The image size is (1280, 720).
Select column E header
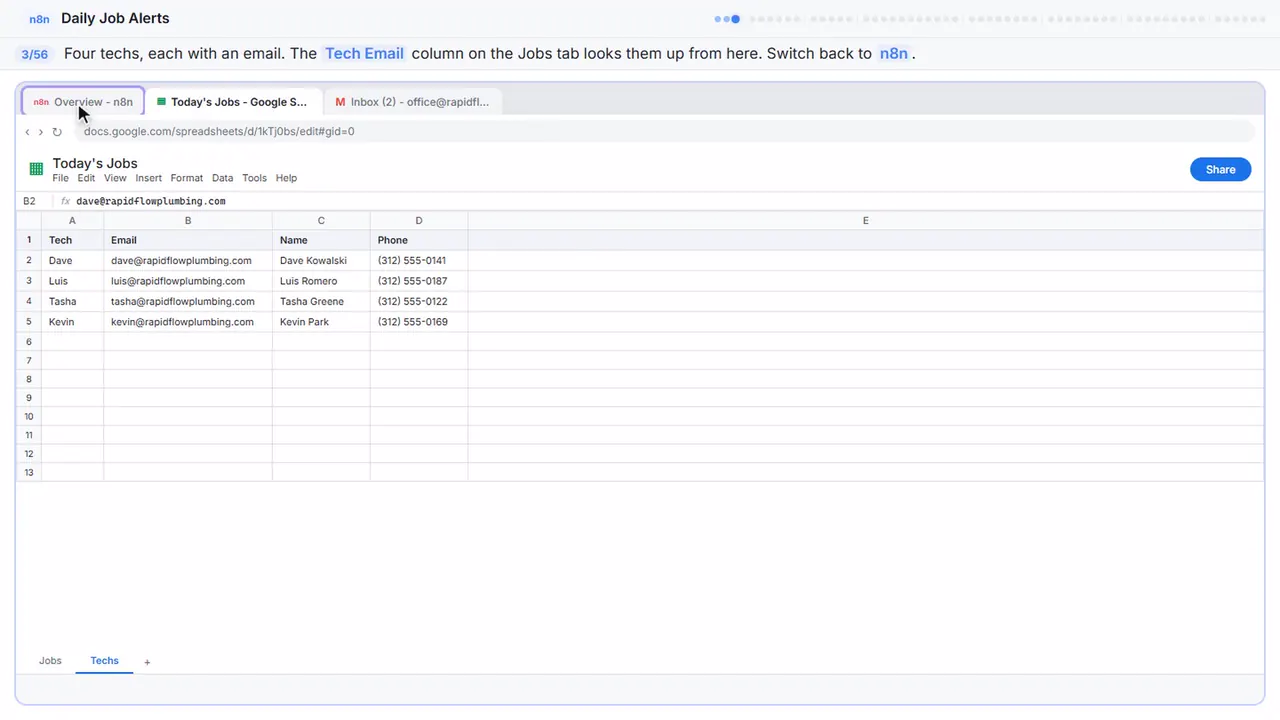pos(866,220)
